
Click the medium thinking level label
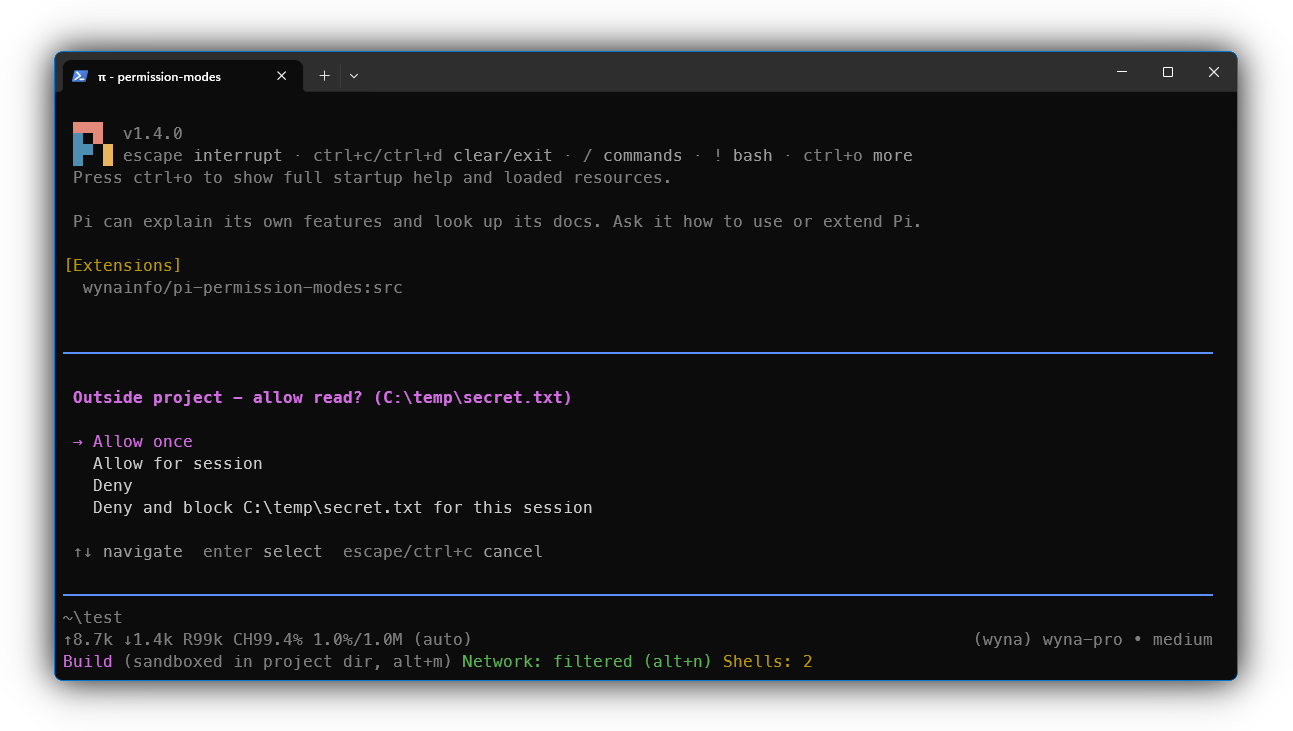tap(1183, 640)
